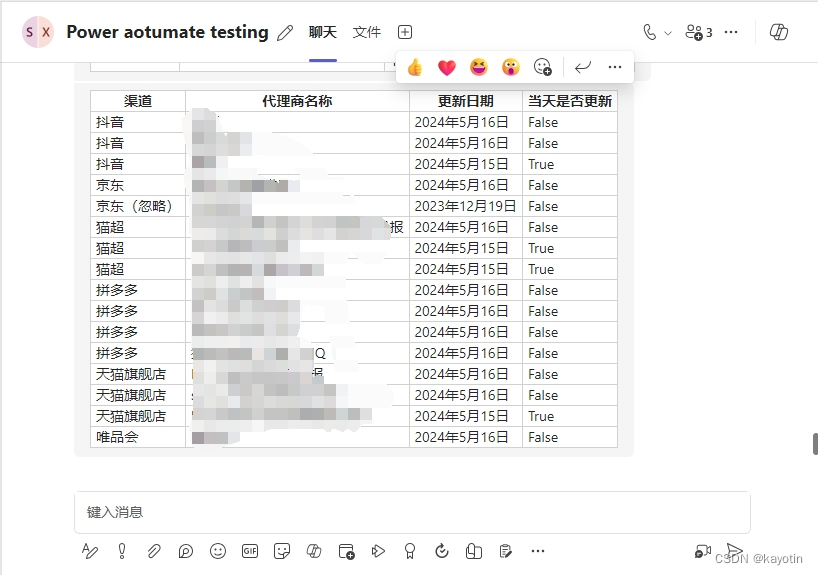The width and height of the screenshot is (818, 575).
Task: Open more reactions picker
Action: [x=543, y=67]
